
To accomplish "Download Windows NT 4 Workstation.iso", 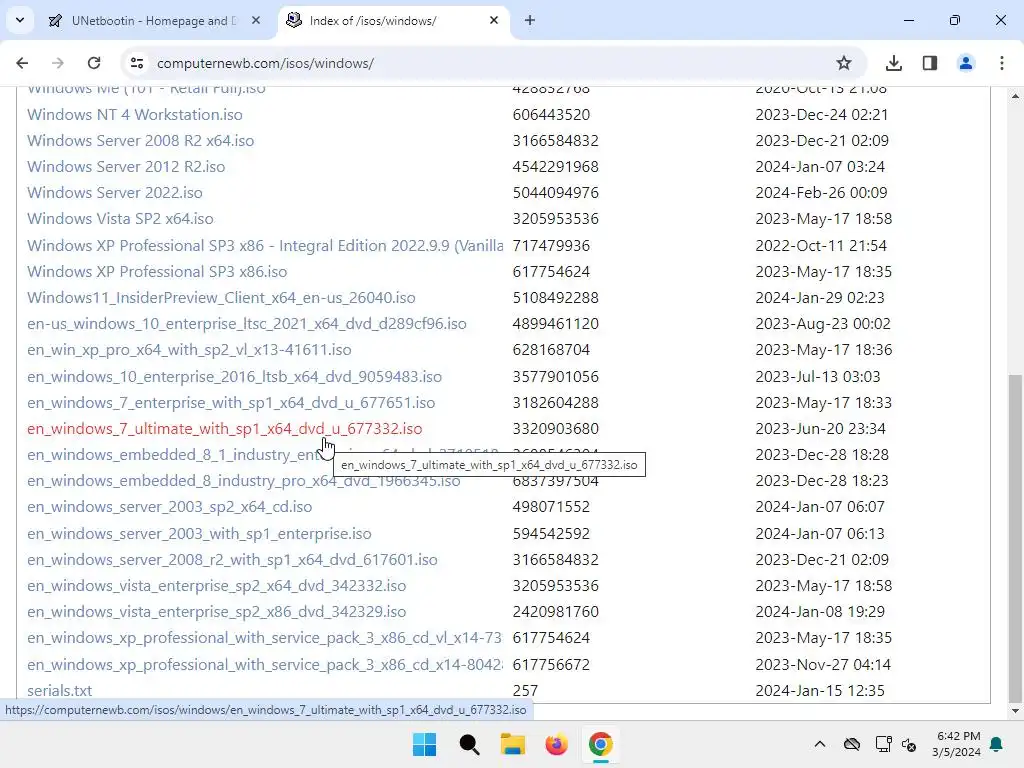I will [x=135, y=114].
